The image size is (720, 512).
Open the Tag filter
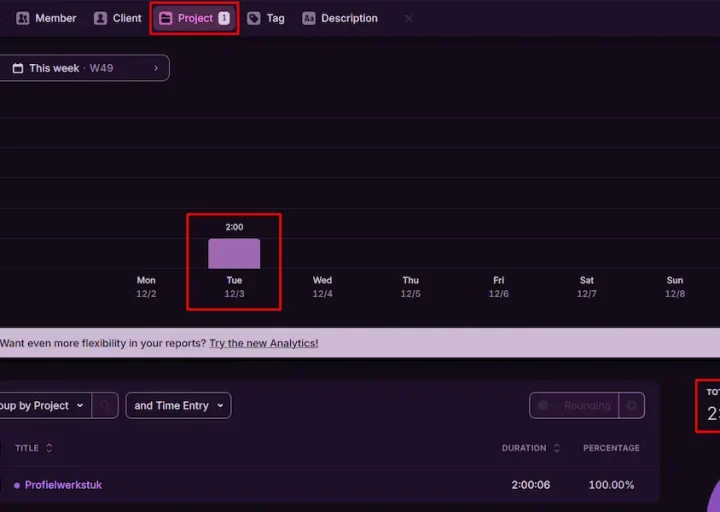click(x=266, y=18)
